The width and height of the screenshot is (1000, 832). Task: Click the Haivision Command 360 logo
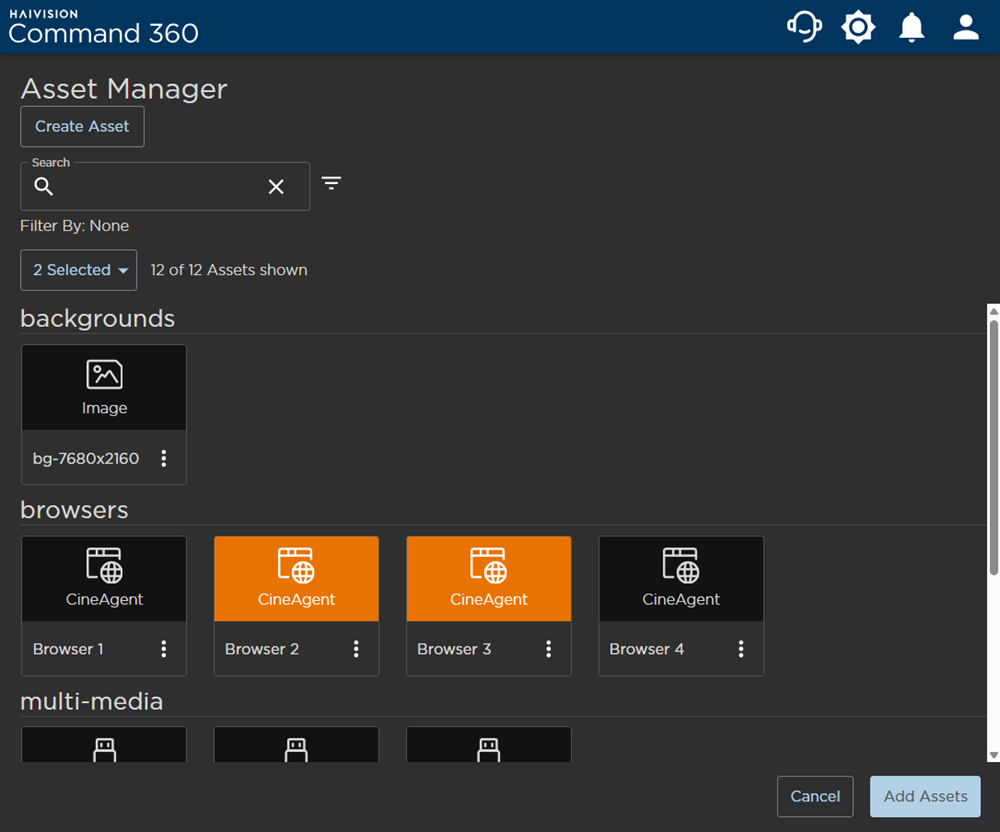(103, 27)
